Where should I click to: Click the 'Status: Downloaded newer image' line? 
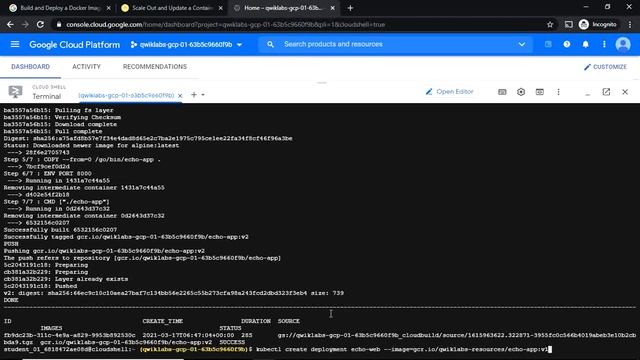[91, 145]
